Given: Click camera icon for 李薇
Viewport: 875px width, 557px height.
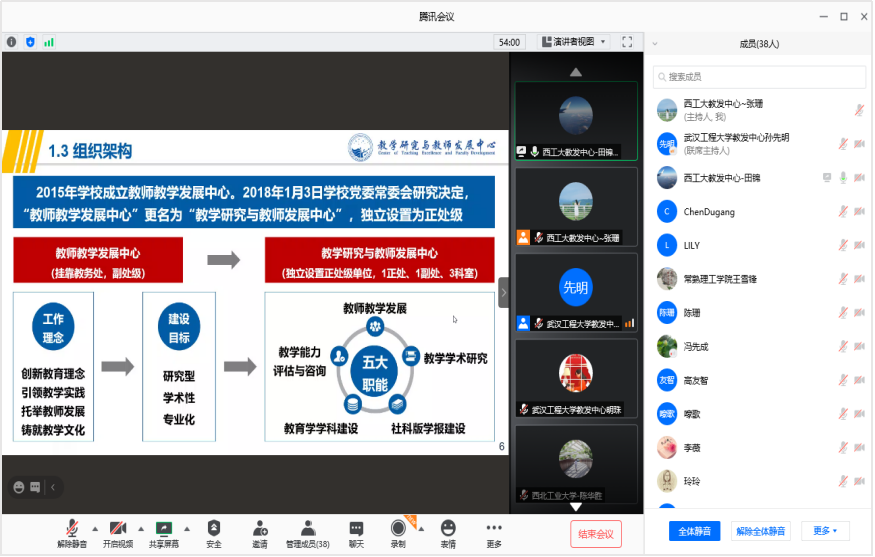Looking at the screenshot, I should (859, 448).
